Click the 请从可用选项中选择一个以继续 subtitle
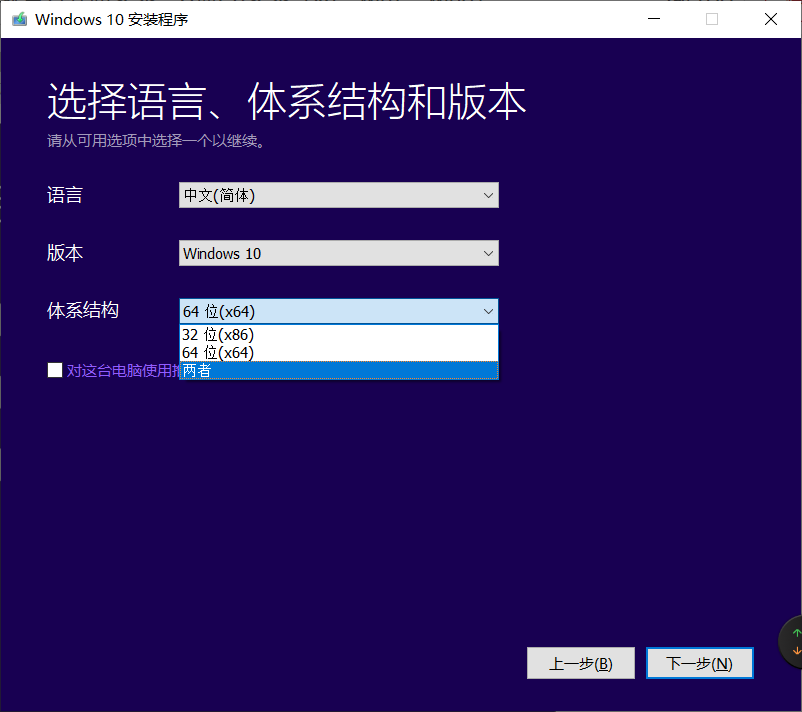 (156, 141)
